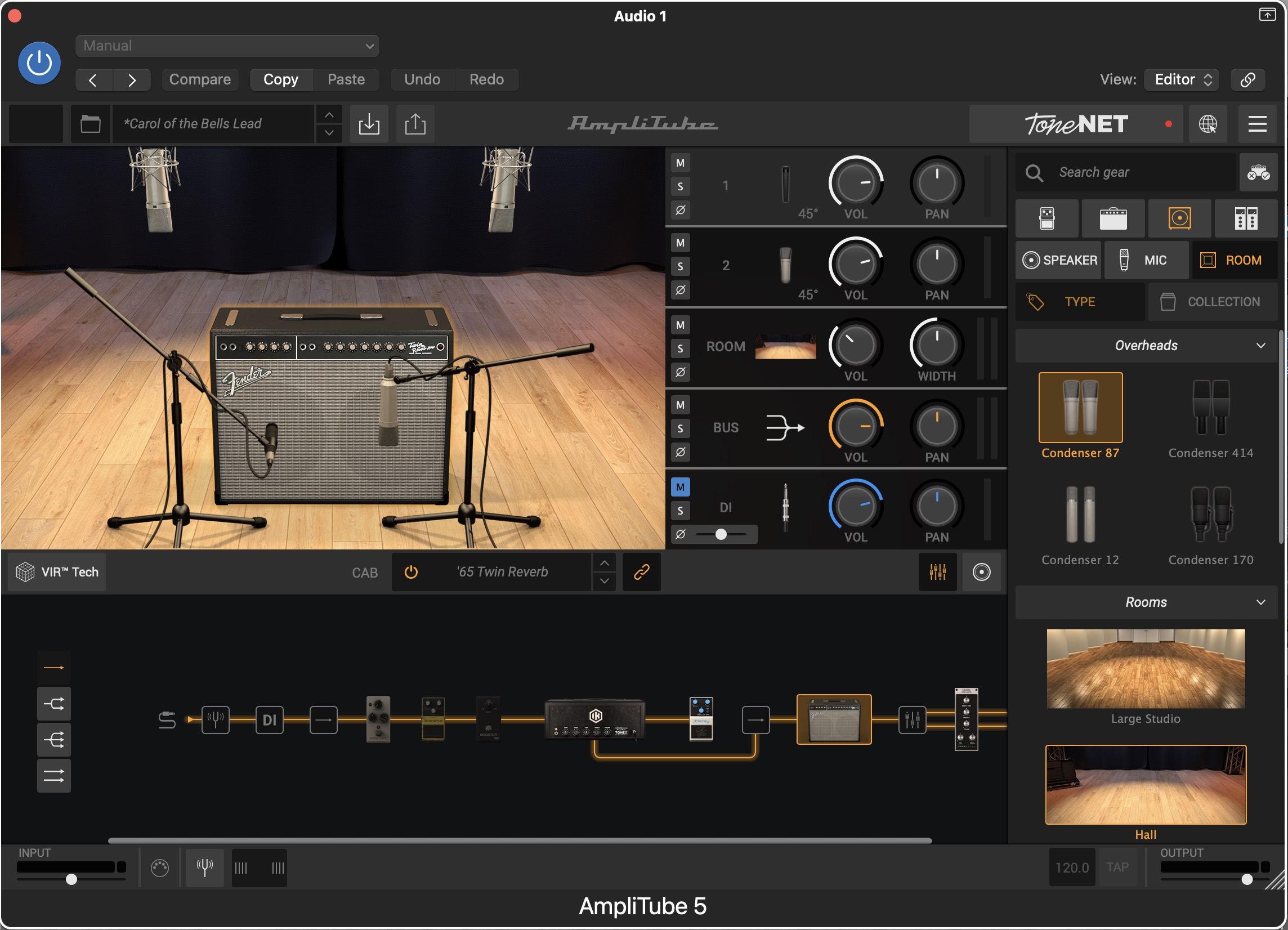Choose the Hall room
This screenshot has width=1288, height=930.
(x=1146, y=785)
